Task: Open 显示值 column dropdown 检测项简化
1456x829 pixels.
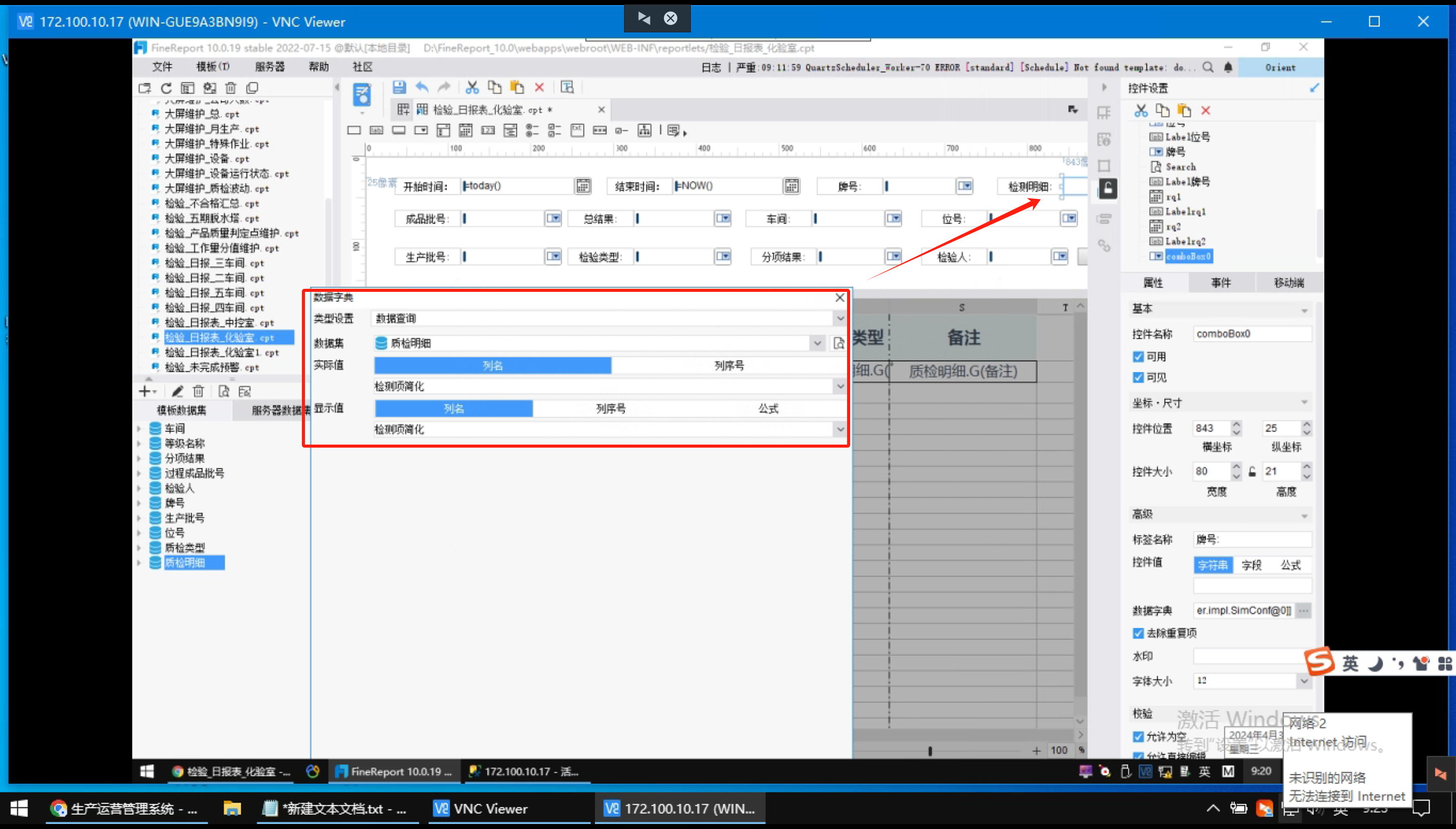Action: tap(840, 429)
